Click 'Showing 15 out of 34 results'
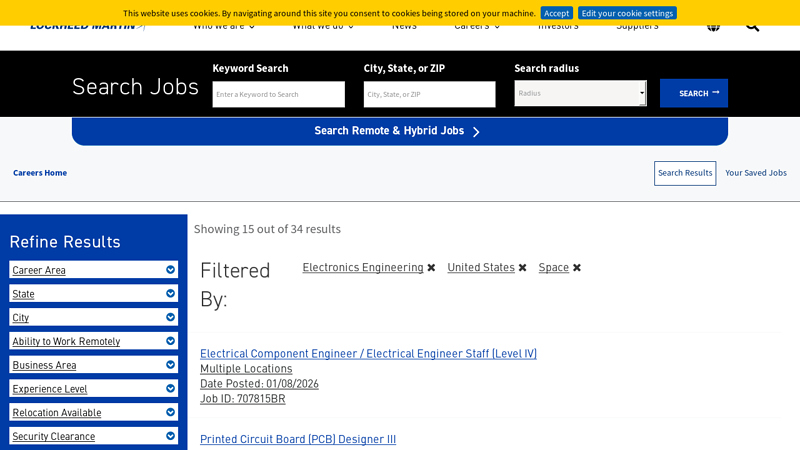Viewport: 800px width, 450px height. pos(267,229)
